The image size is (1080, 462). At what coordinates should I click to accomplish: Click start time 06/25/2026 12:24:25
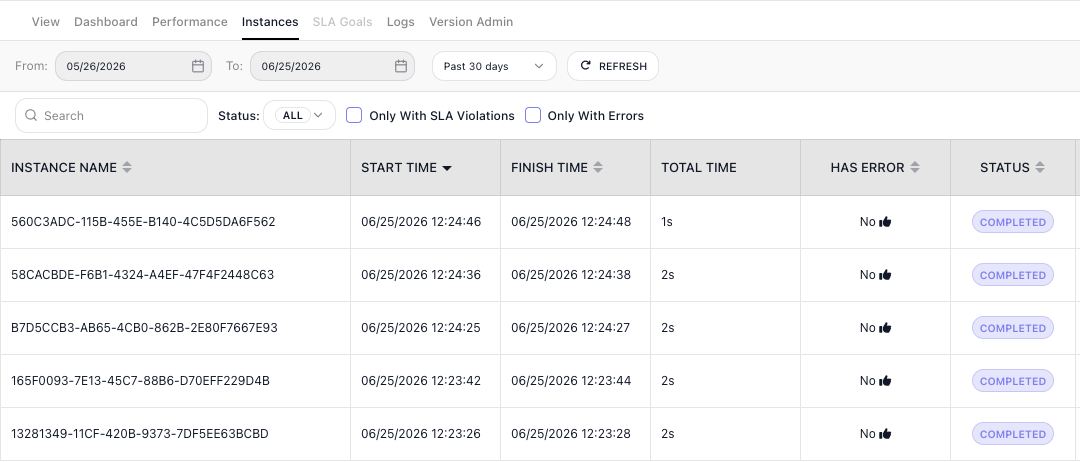click(421, 328)
